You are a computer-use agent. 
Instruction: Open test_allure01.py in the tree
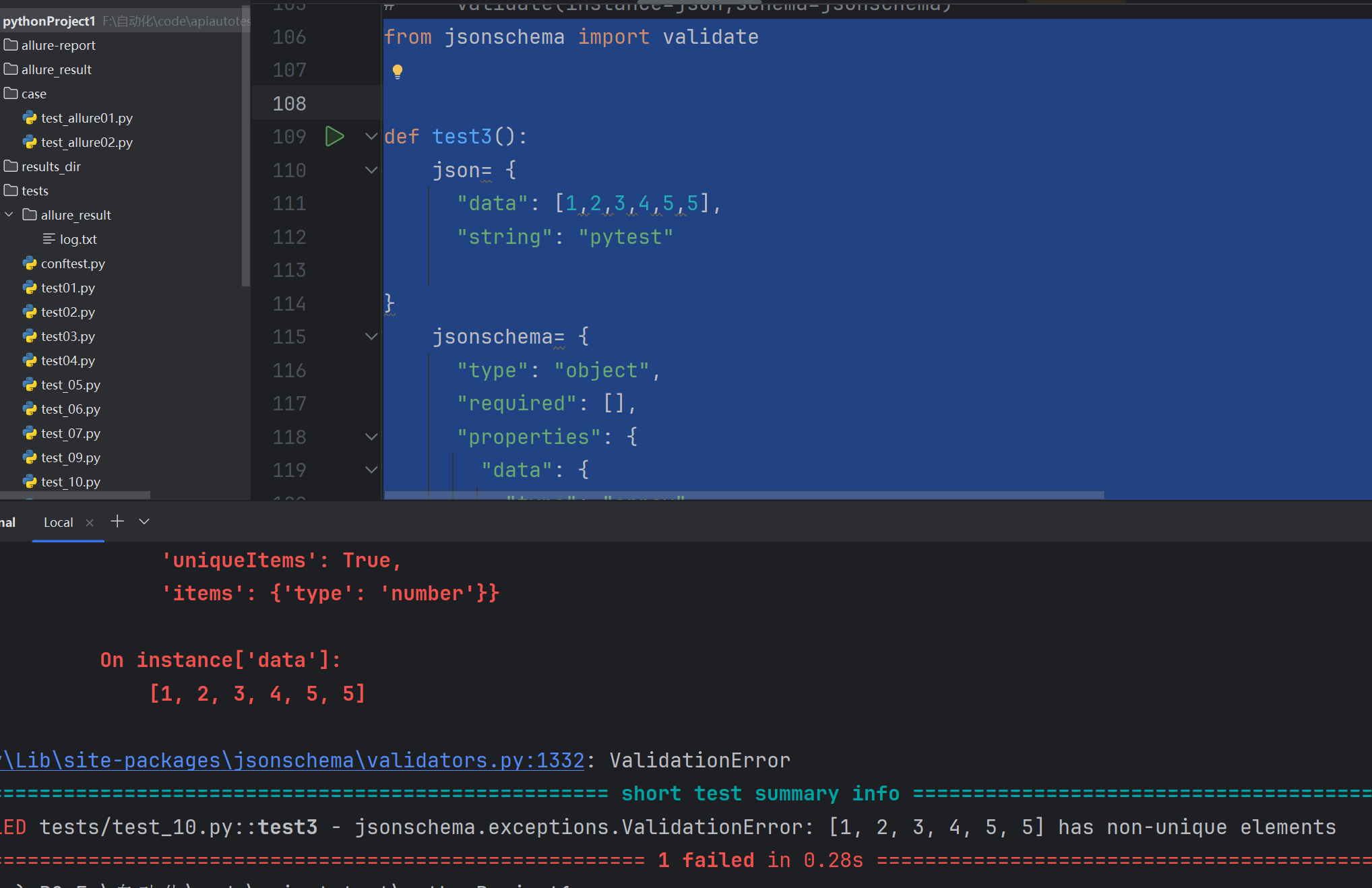coord(86,118)
